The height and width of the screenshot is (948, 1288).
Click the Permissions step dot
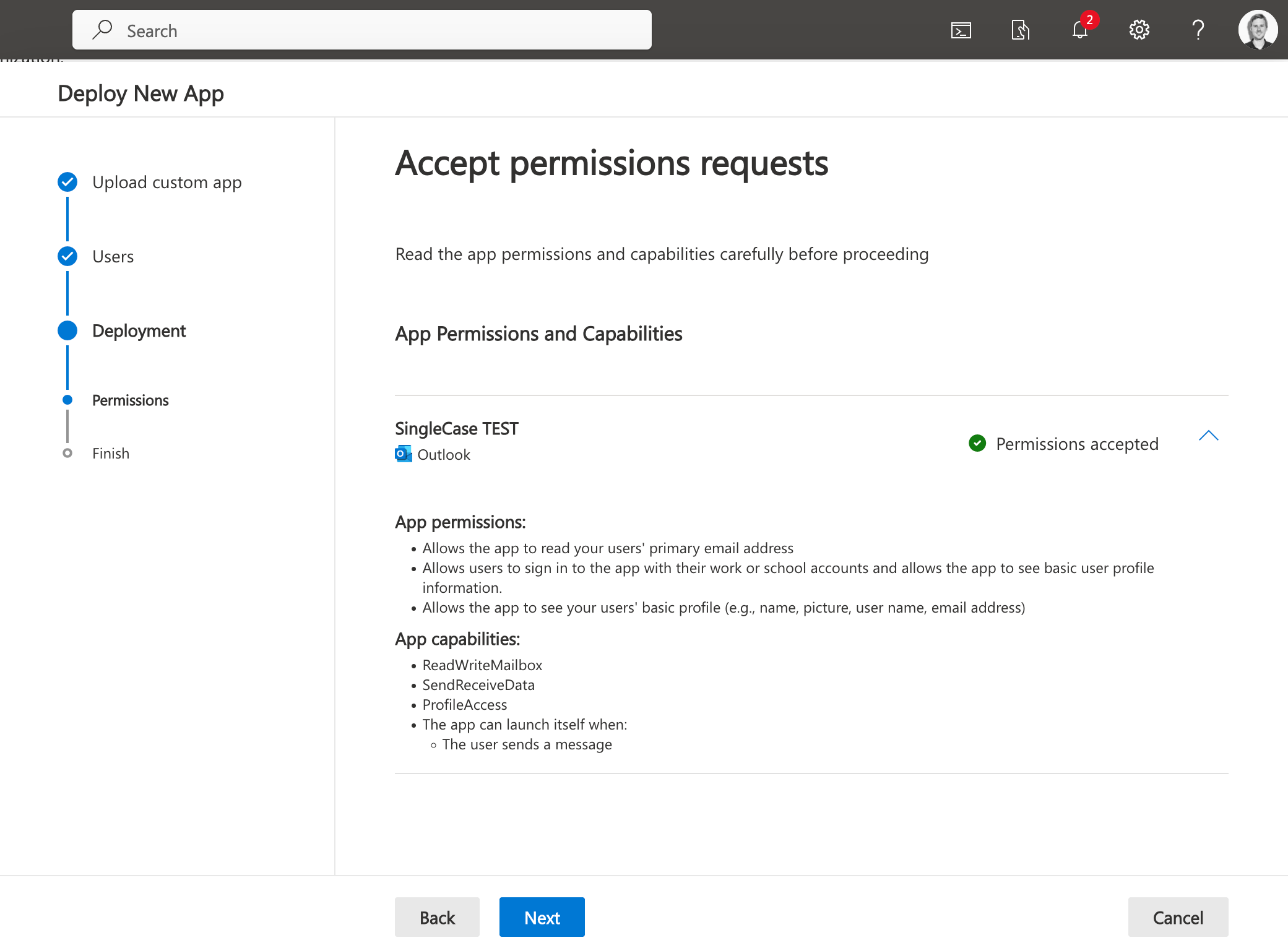click(x=67, y=400)
